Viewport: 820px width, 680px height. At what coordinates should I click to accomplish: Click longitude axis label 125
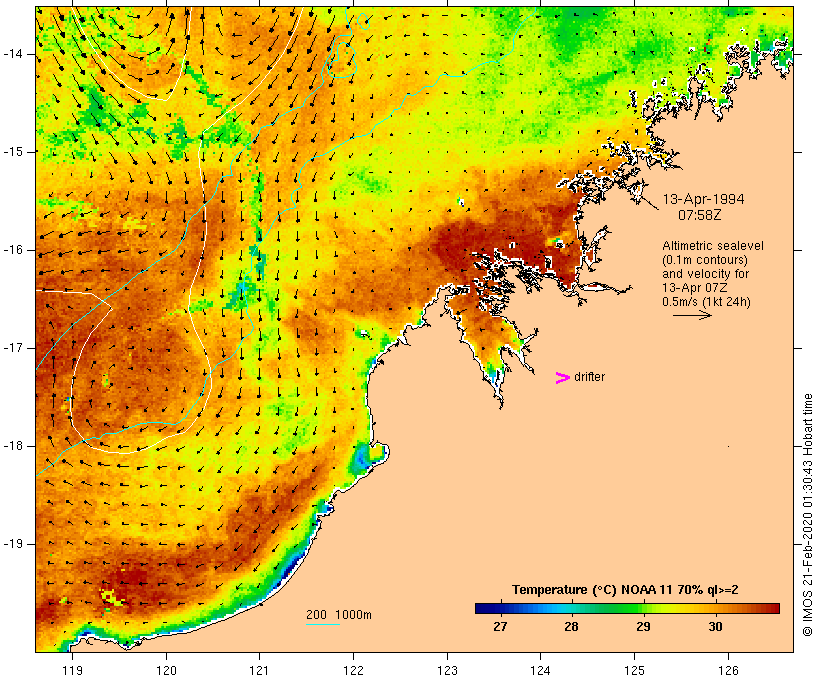click(x=635, y=670)
